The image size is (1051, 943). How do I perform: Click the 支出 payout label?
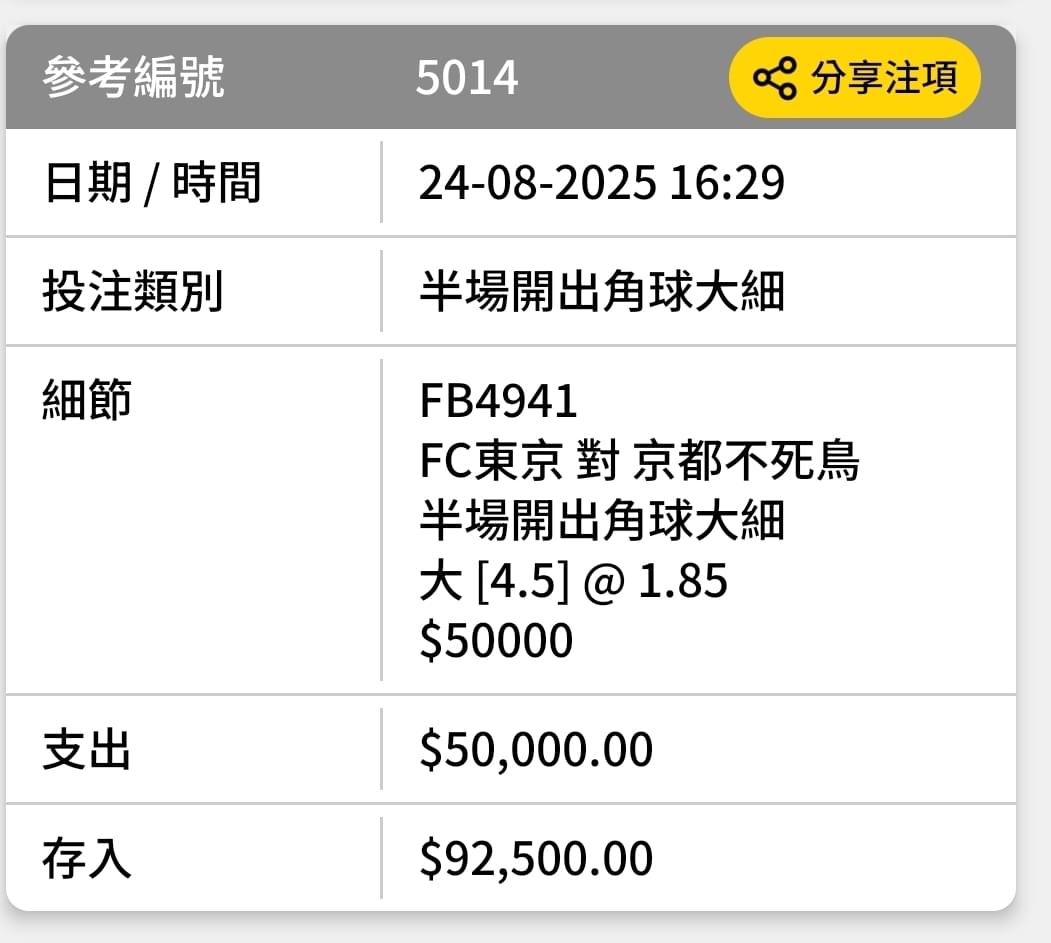point(87,749)
